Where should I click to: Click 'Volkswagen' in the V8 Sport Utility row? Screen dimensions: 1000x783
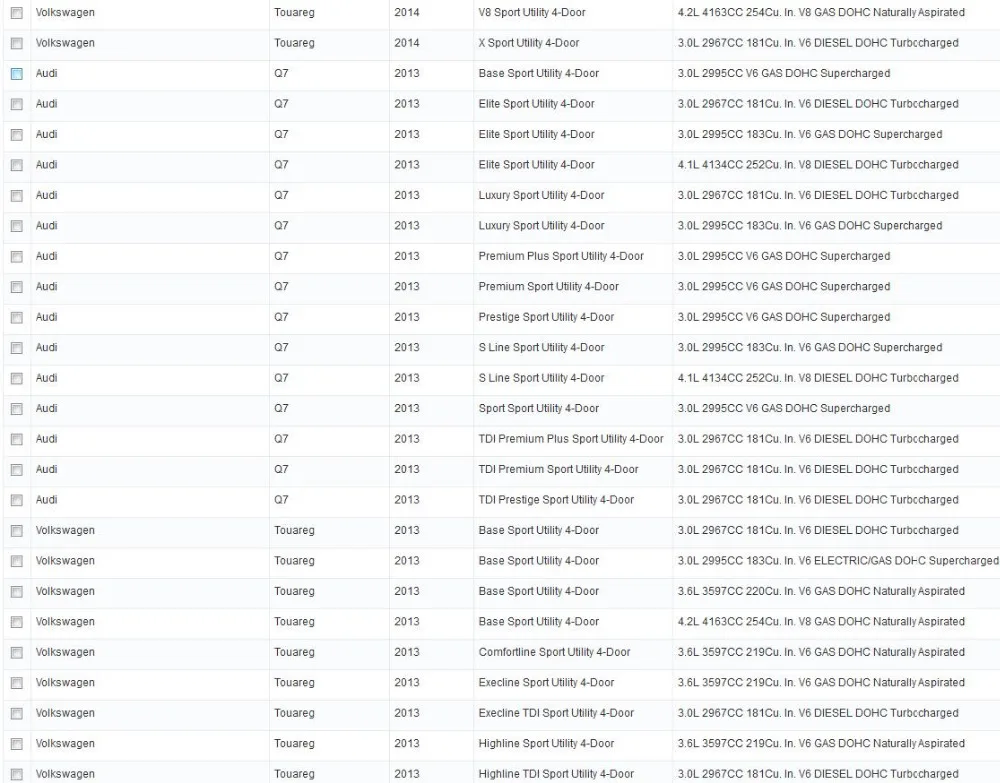(x=65, y=12)
